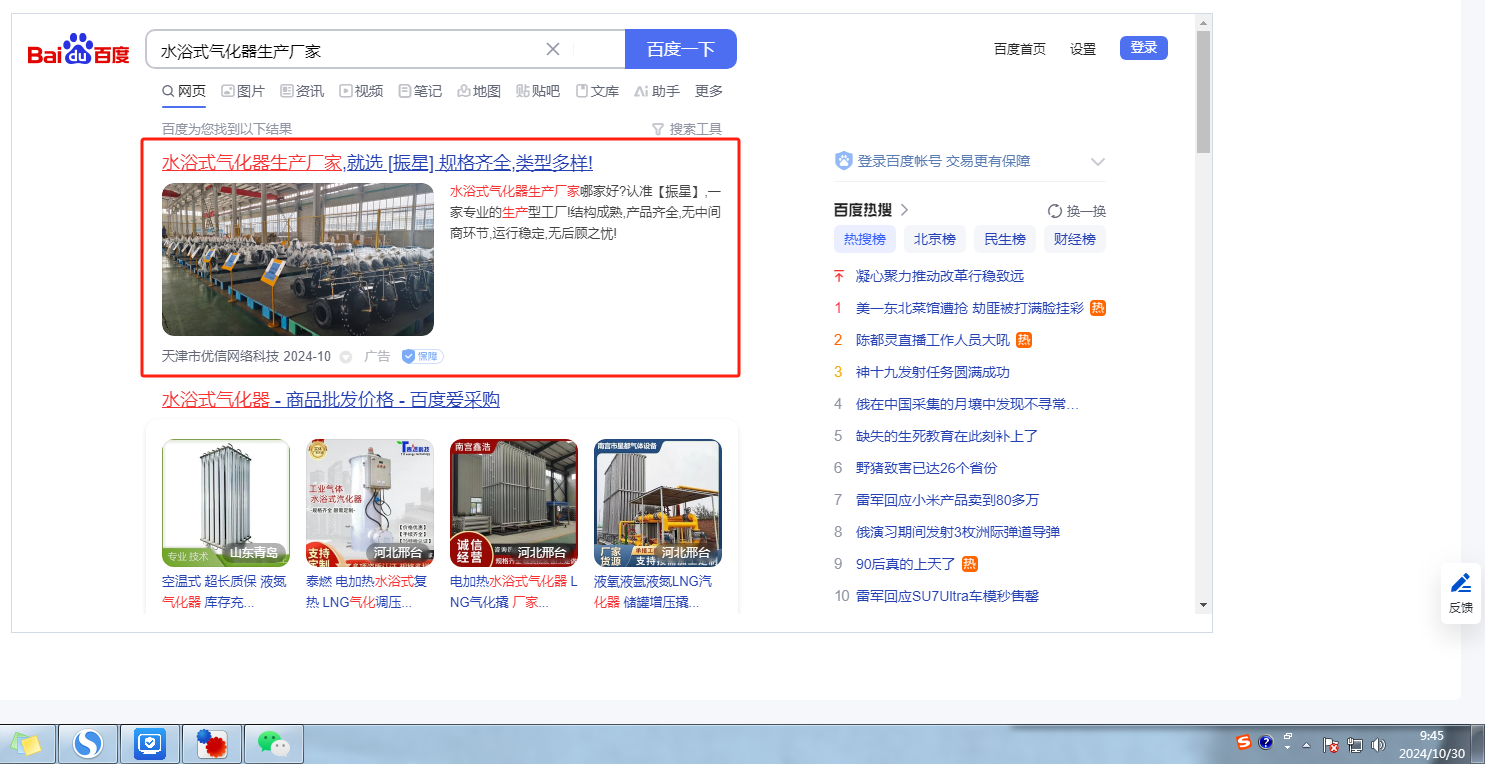This screenshot has height=764, width=1485.
Task: Open the 百度热搜 heading link
Action: pos(872,210)
